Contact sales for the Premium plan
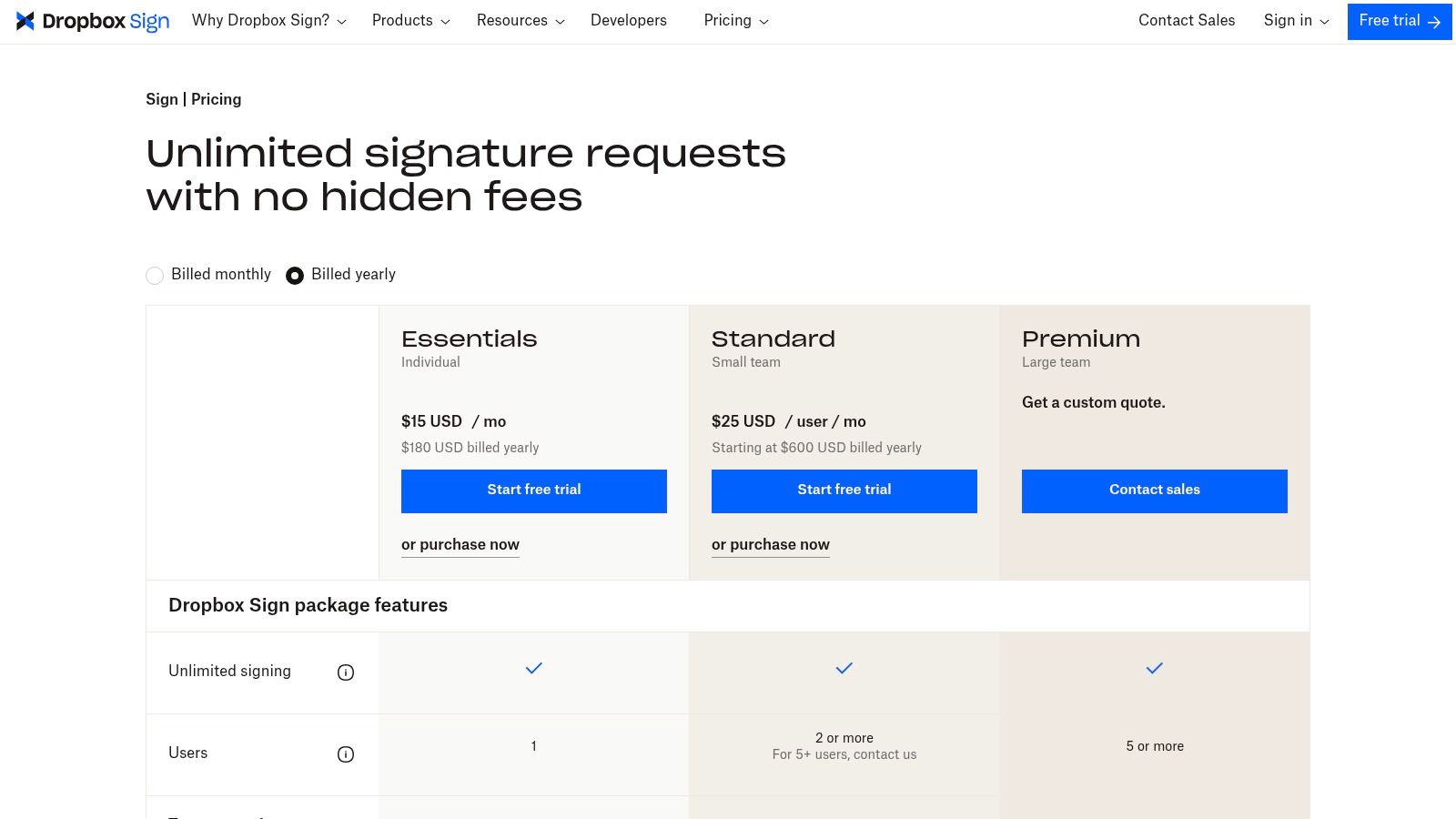This screenshot has width=1456, height=819. [x=1154, y=490]
